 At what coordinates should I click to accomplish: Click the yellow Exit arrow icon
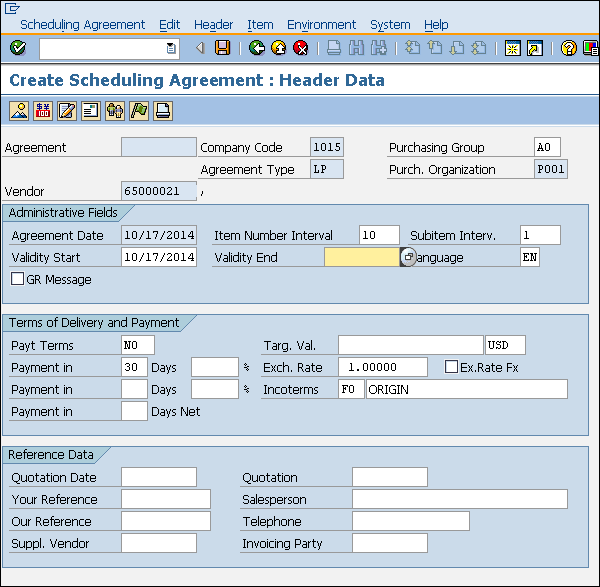click(279, 48)
